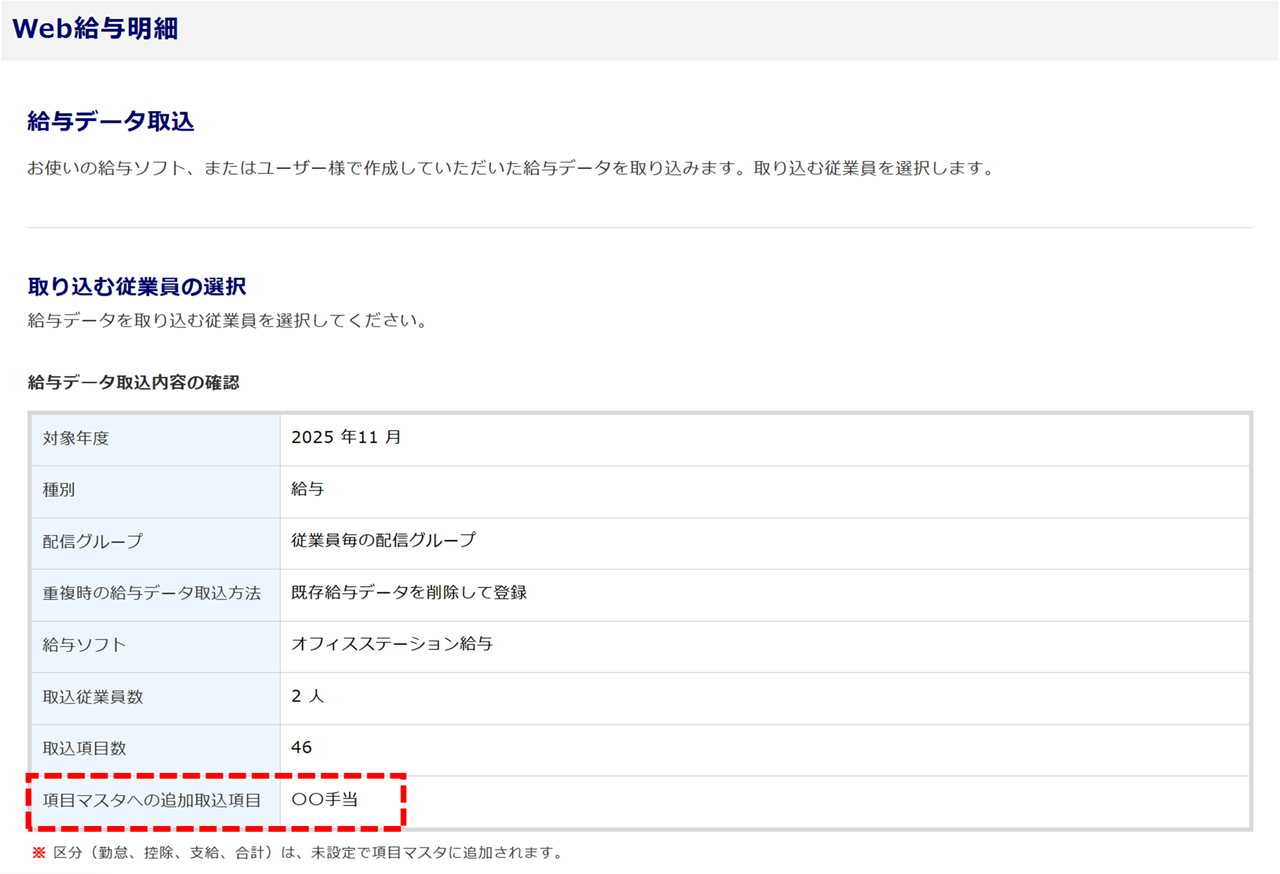Click the 給与データ取込内容の確認 table caption
Screen dimensions: 1280x874
pyautogui.click(x=133, y=383)
